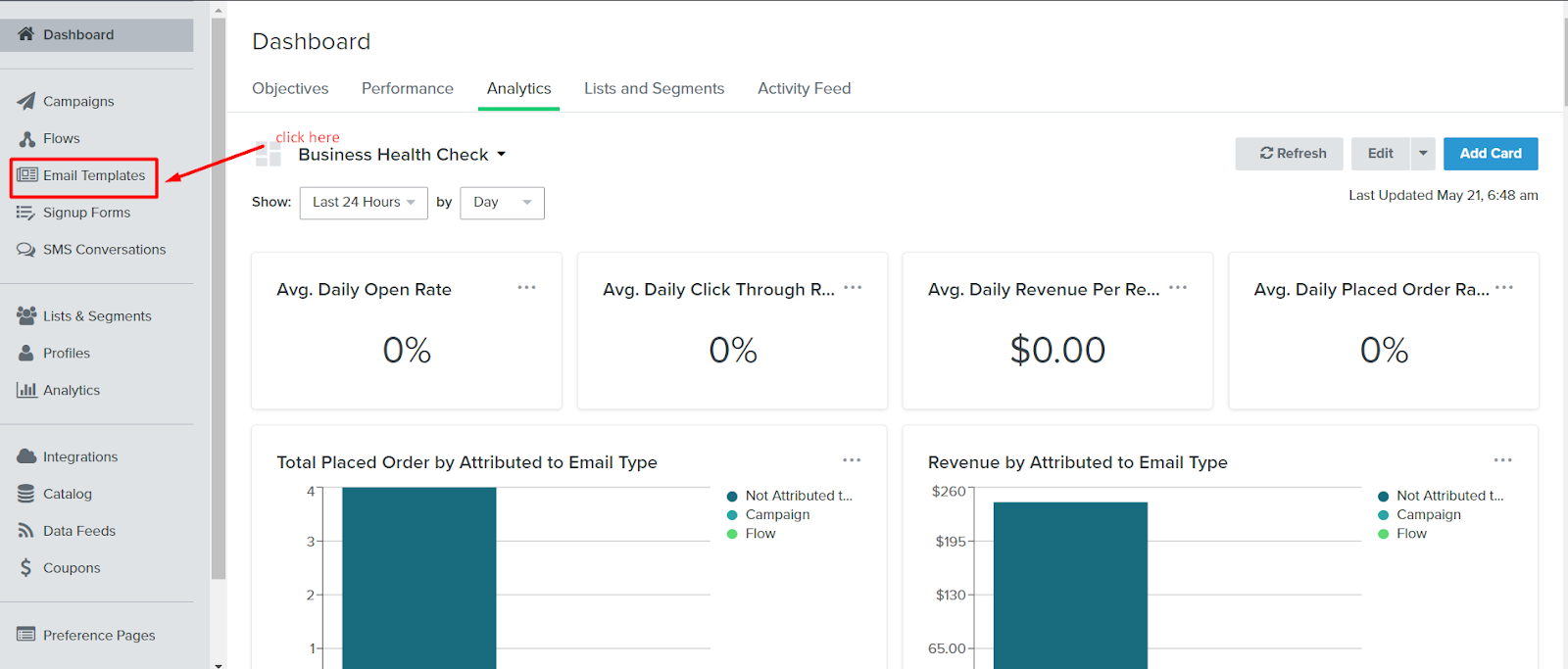Open the Catalog database icon

click(x=26, y=494)
